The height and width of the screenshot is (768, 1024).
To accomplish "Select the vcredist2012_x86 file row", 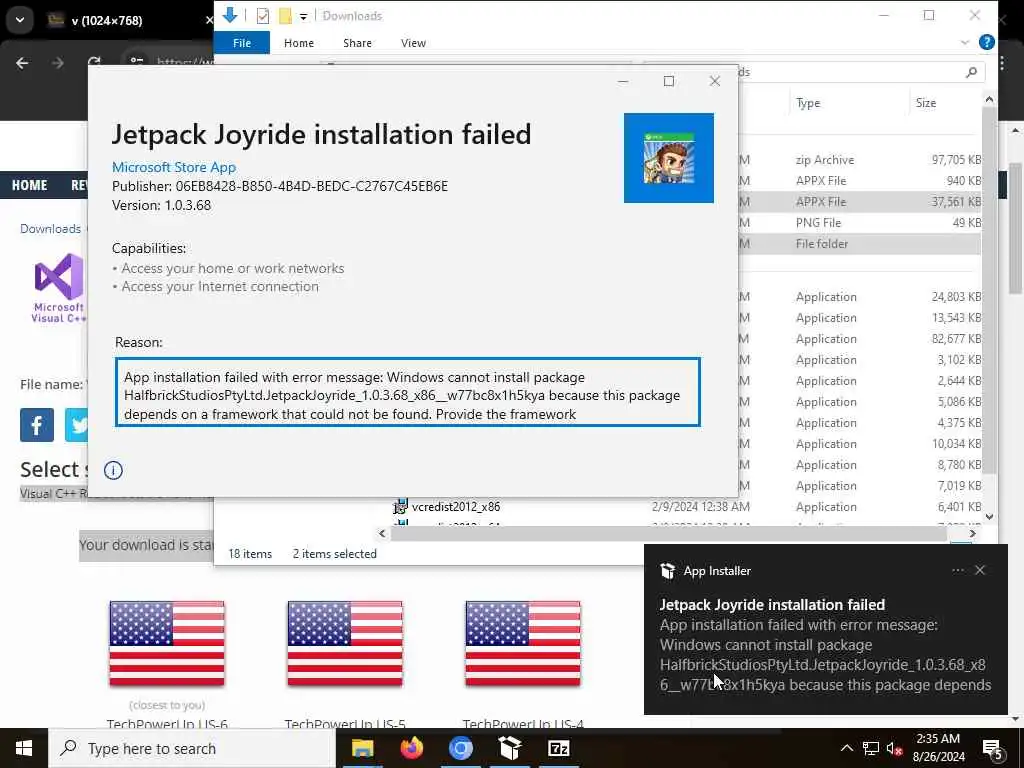I will pos(456,507).
